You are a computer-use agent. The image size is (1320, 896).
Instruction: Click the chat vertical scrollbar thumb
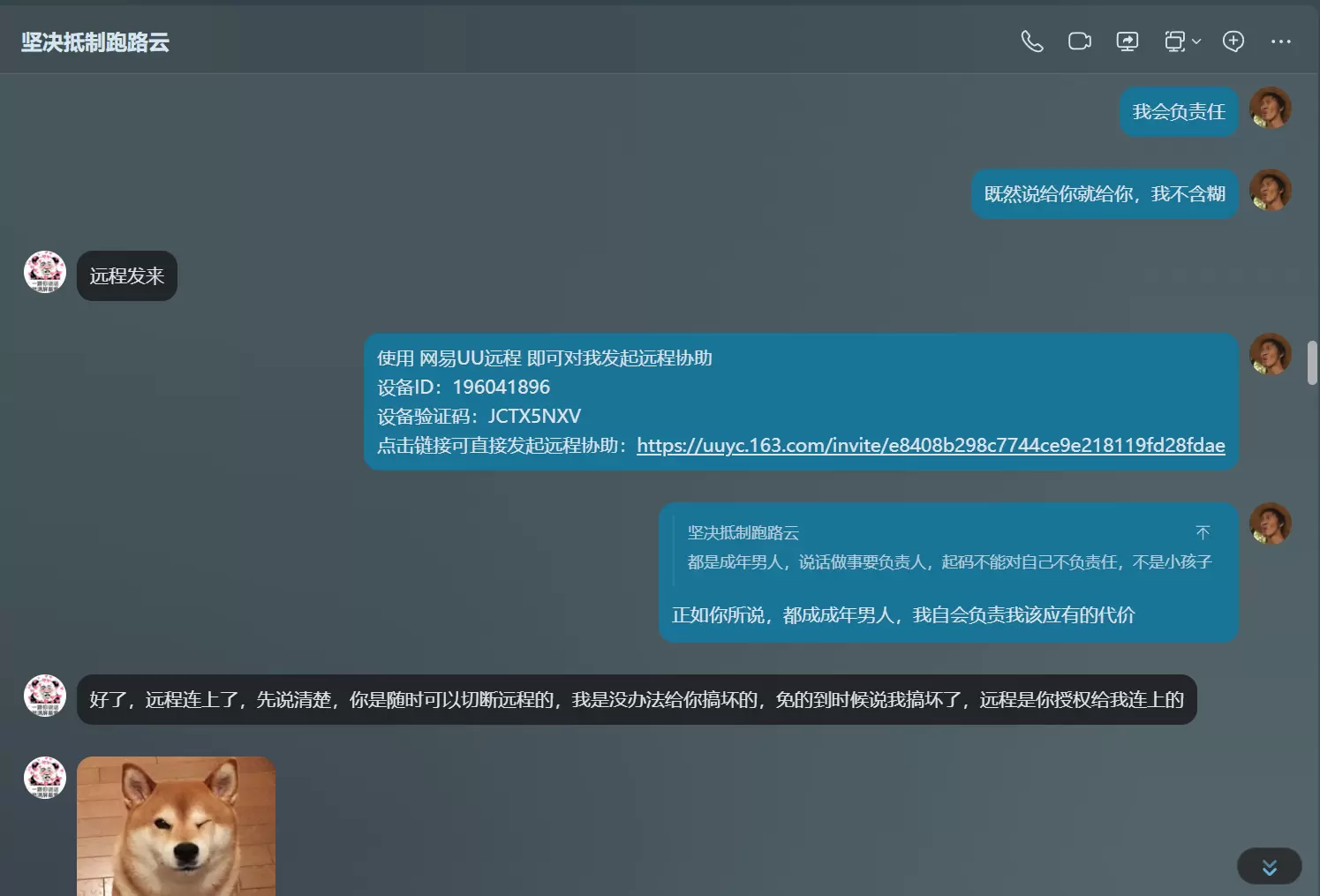point(1312,363)
